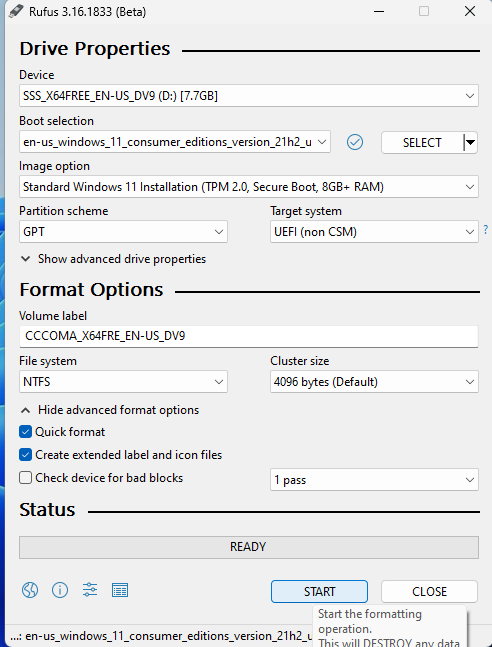
Task: Click the Rufus title bar app icon
Action: 16,11
